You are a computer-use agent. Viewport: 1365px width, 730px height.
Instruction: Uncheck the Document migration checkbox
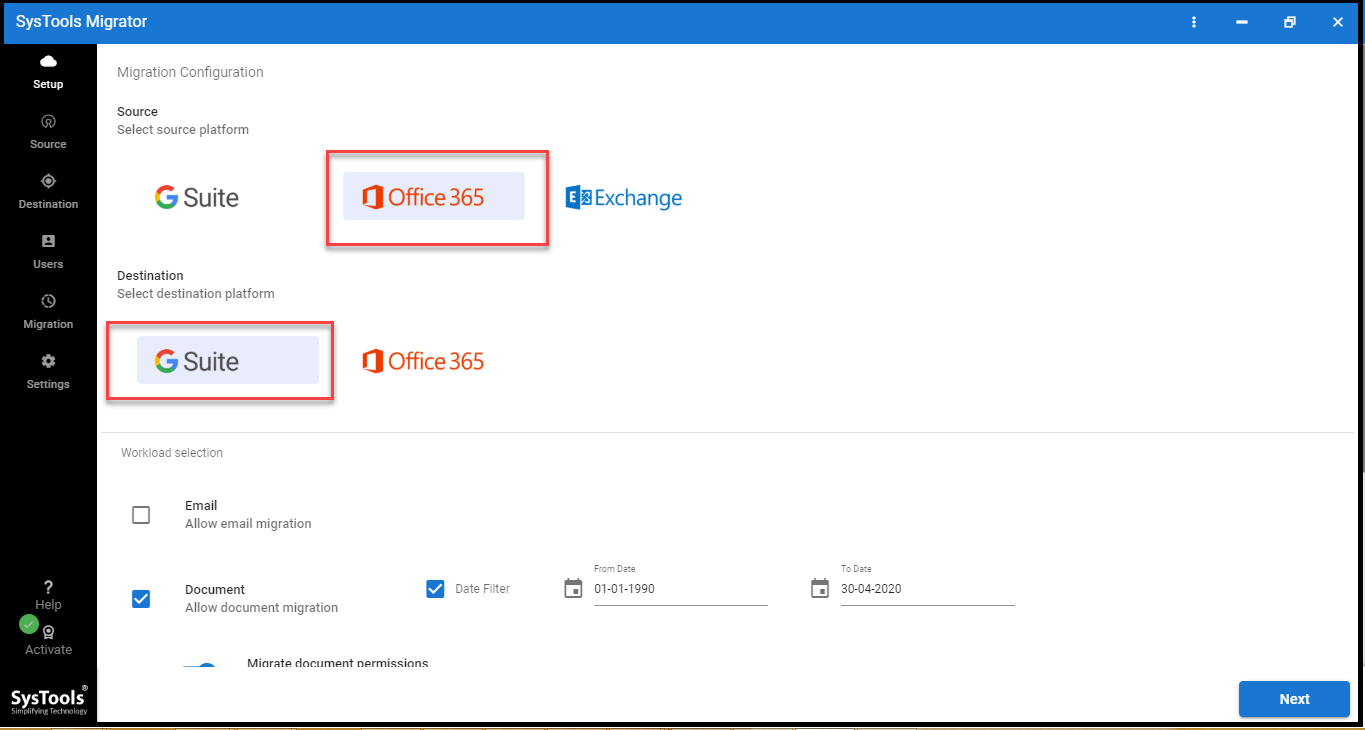pyautogui.click(x=141, y=599)
